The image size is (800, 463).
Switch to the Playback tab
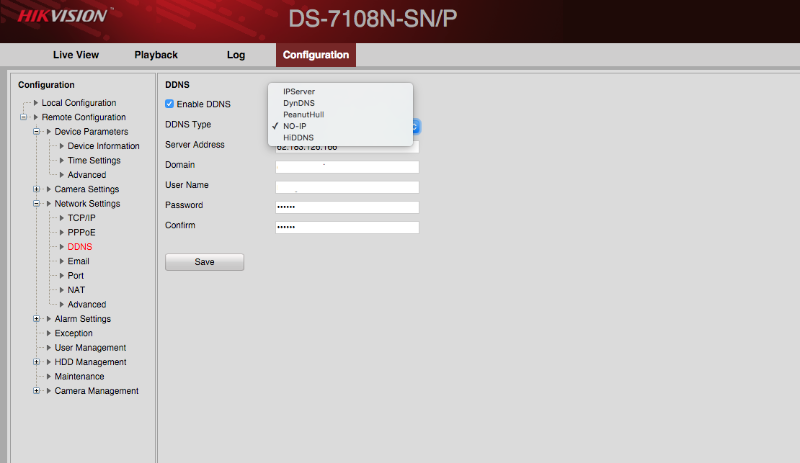click(156, 55)
